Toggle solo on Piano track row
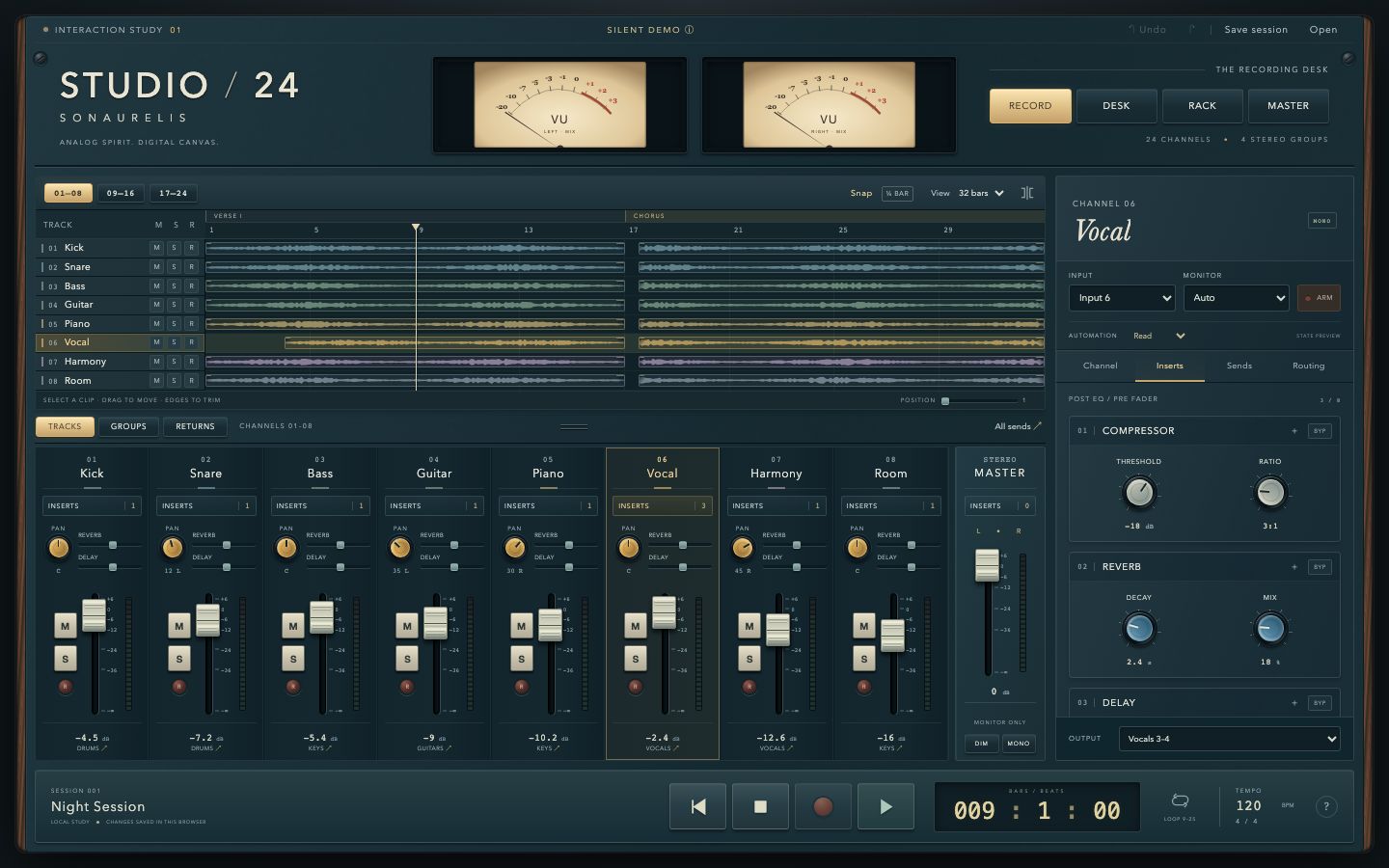 coord(174,324)
